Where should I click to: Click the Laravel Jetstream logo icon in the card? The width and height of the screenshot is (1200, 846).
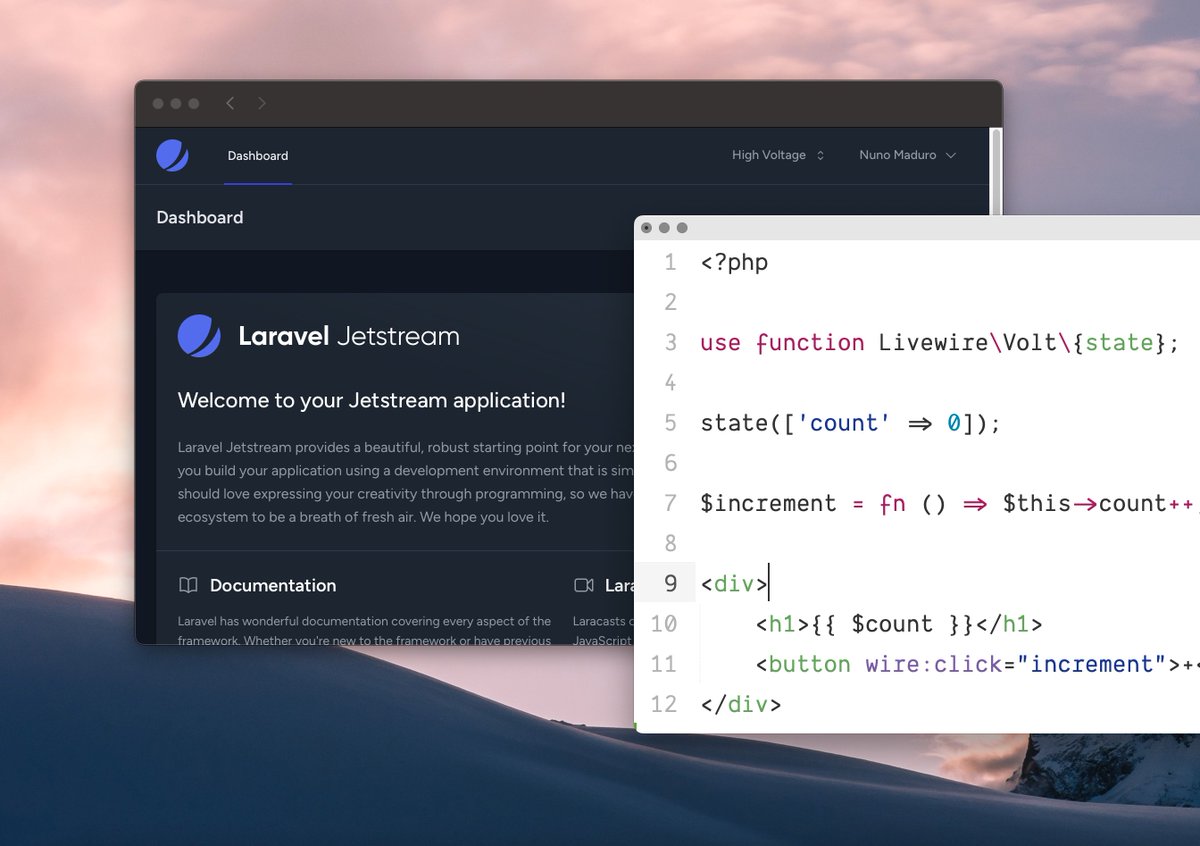(199, 336)
